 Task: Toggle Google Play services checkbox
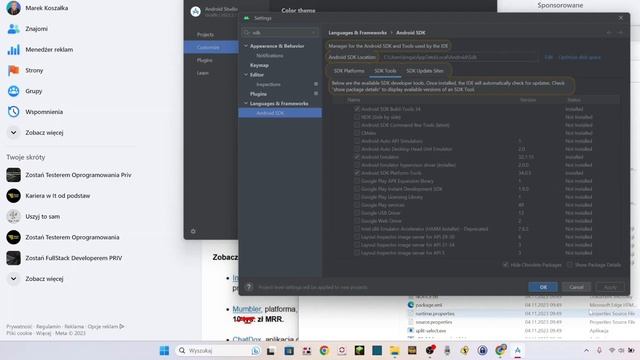tap(357, 205)
